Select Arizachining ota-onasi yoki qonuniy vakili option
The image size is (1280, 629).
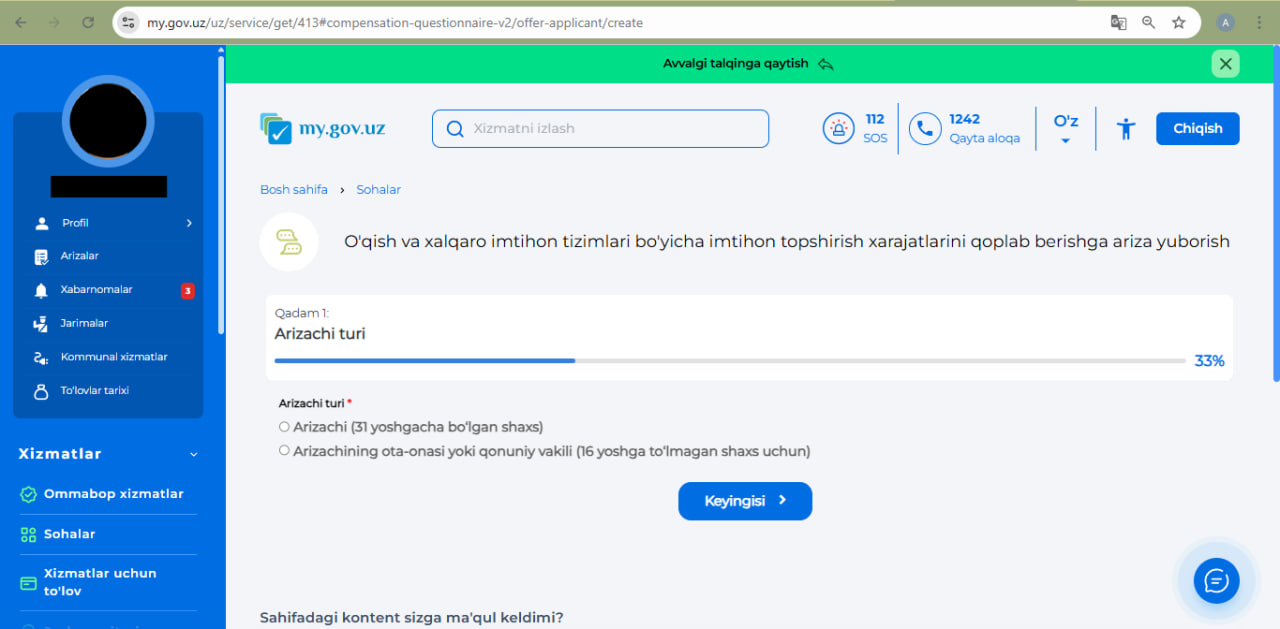(285, 451)
